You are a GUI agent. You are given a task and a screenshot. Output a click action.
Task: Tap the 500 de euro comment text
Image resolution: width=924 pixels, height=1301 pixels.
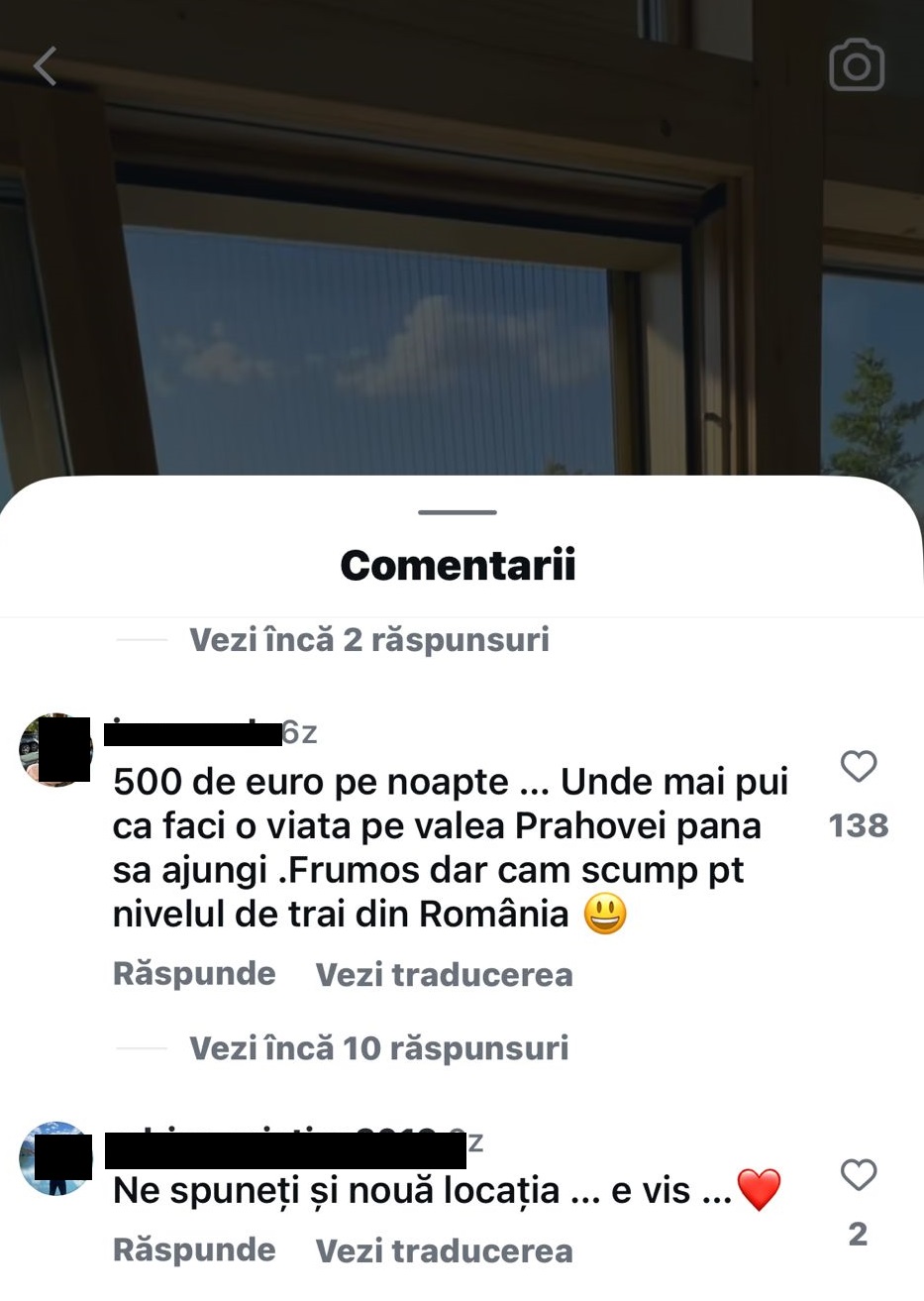[x=451, y=848]
